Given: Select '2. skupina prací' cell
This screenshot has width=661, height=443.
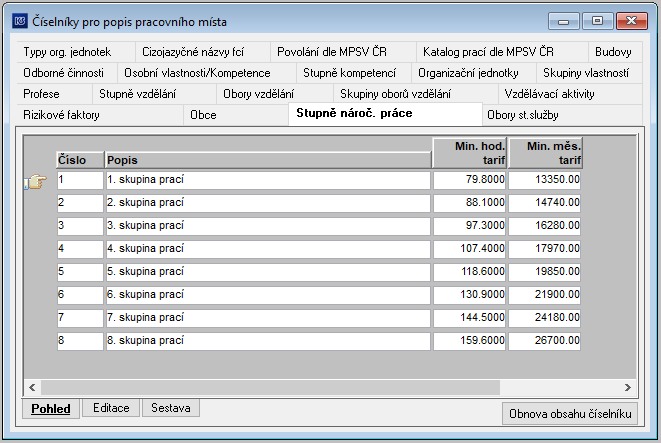Looking at the screenshot, I should tap(268, 203).
